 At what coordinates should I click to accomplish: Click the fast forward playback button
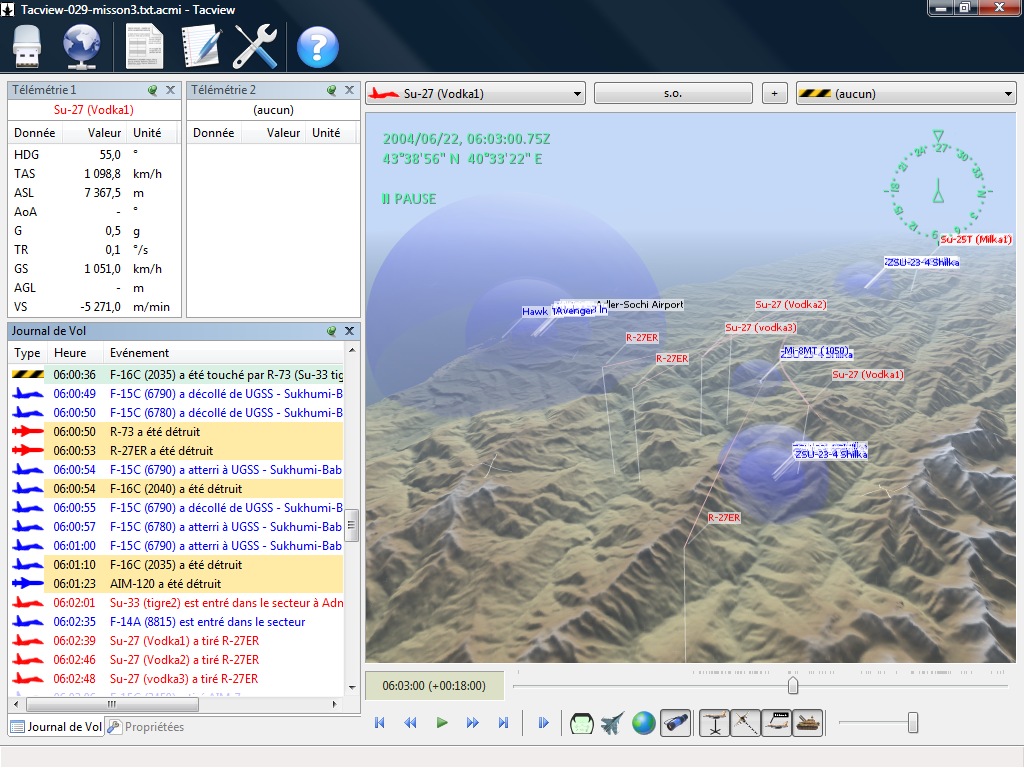pyautogui.click(x=472, y=722)
